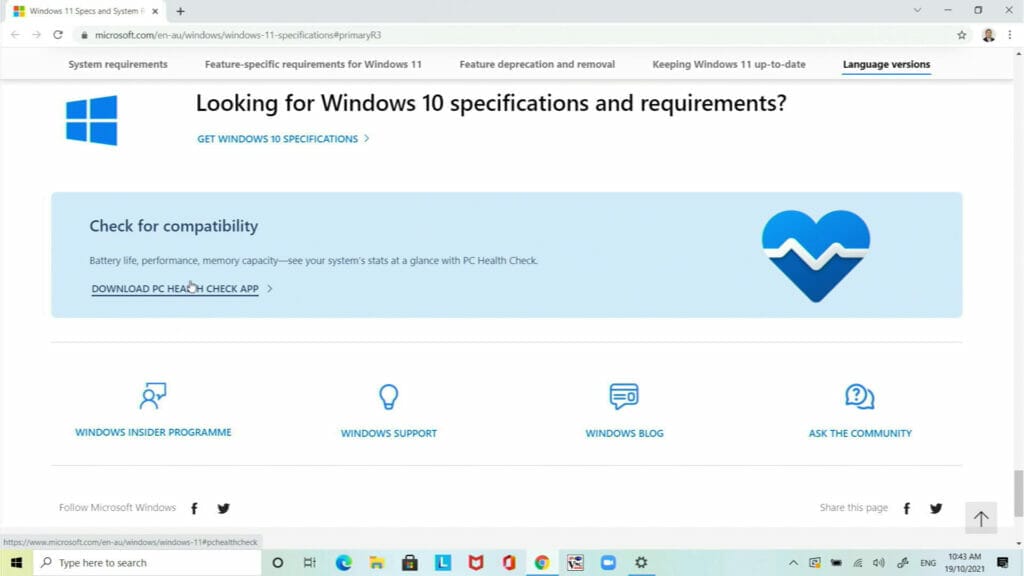Click DOWNLOAD PC HEALTH CHECK APP link

tap(174, 288)
